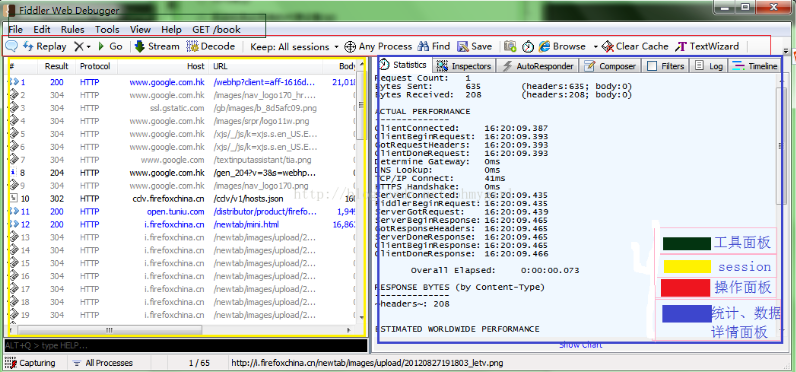Toggle the Decode option
This screenshot has width=796, height=372.
click(211, 46)
